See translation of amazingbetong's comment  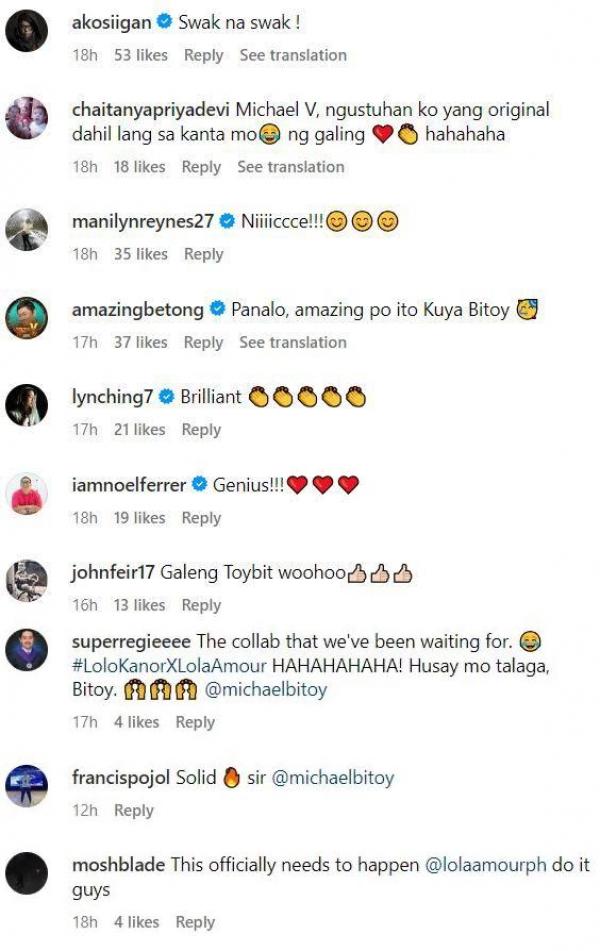coord(292,342)
